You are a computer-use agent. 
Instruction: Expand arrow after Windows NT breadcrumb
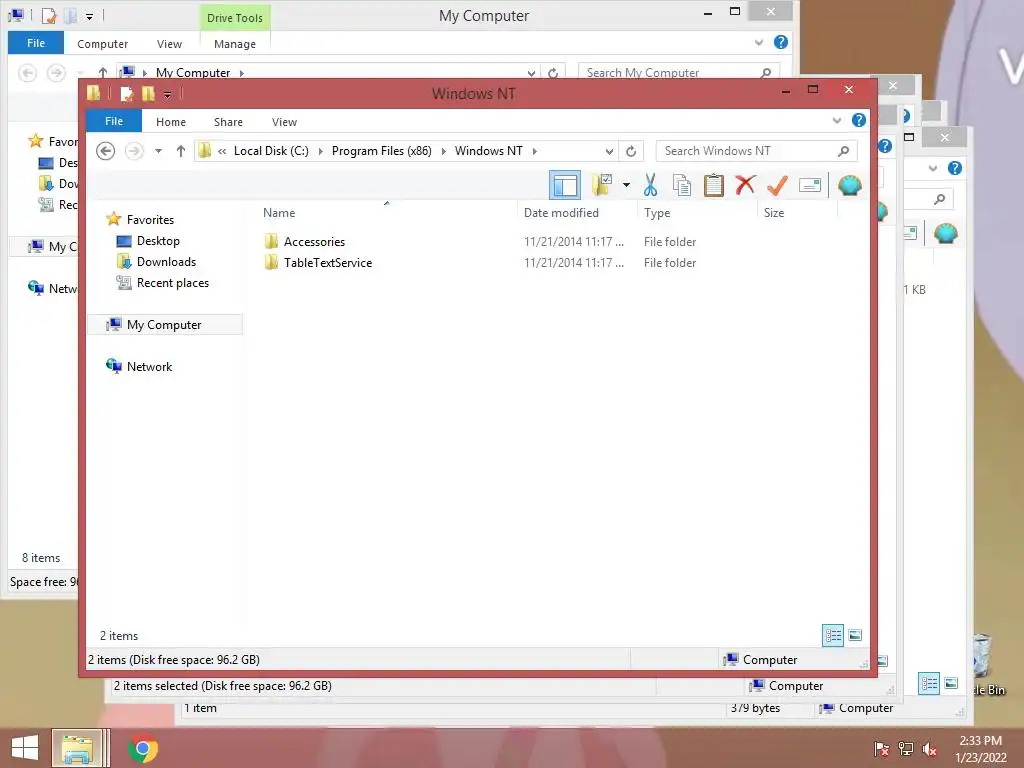(534, 152)
